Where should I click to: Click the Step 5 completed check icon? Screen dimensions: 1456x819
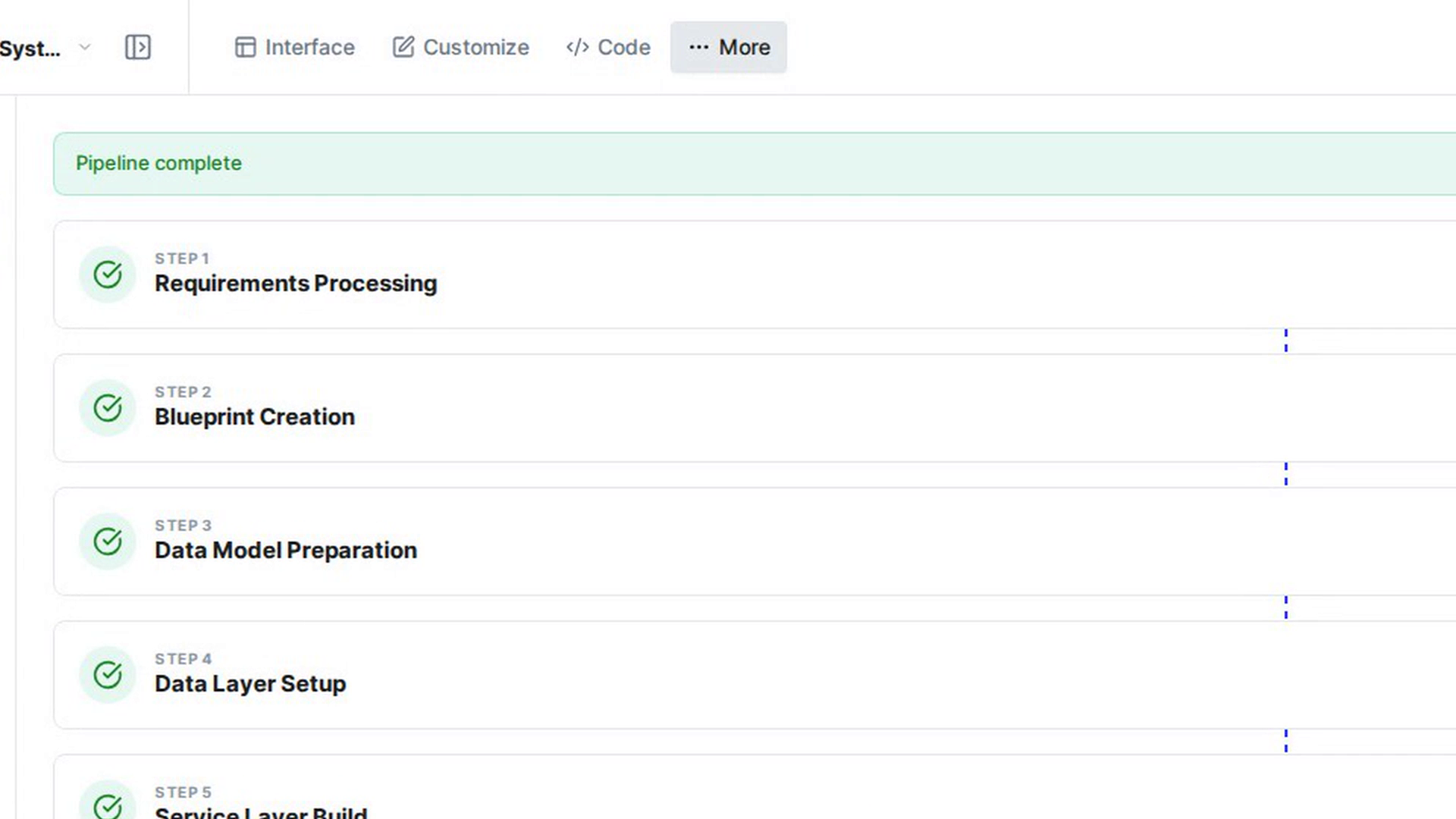coord(108,804)
